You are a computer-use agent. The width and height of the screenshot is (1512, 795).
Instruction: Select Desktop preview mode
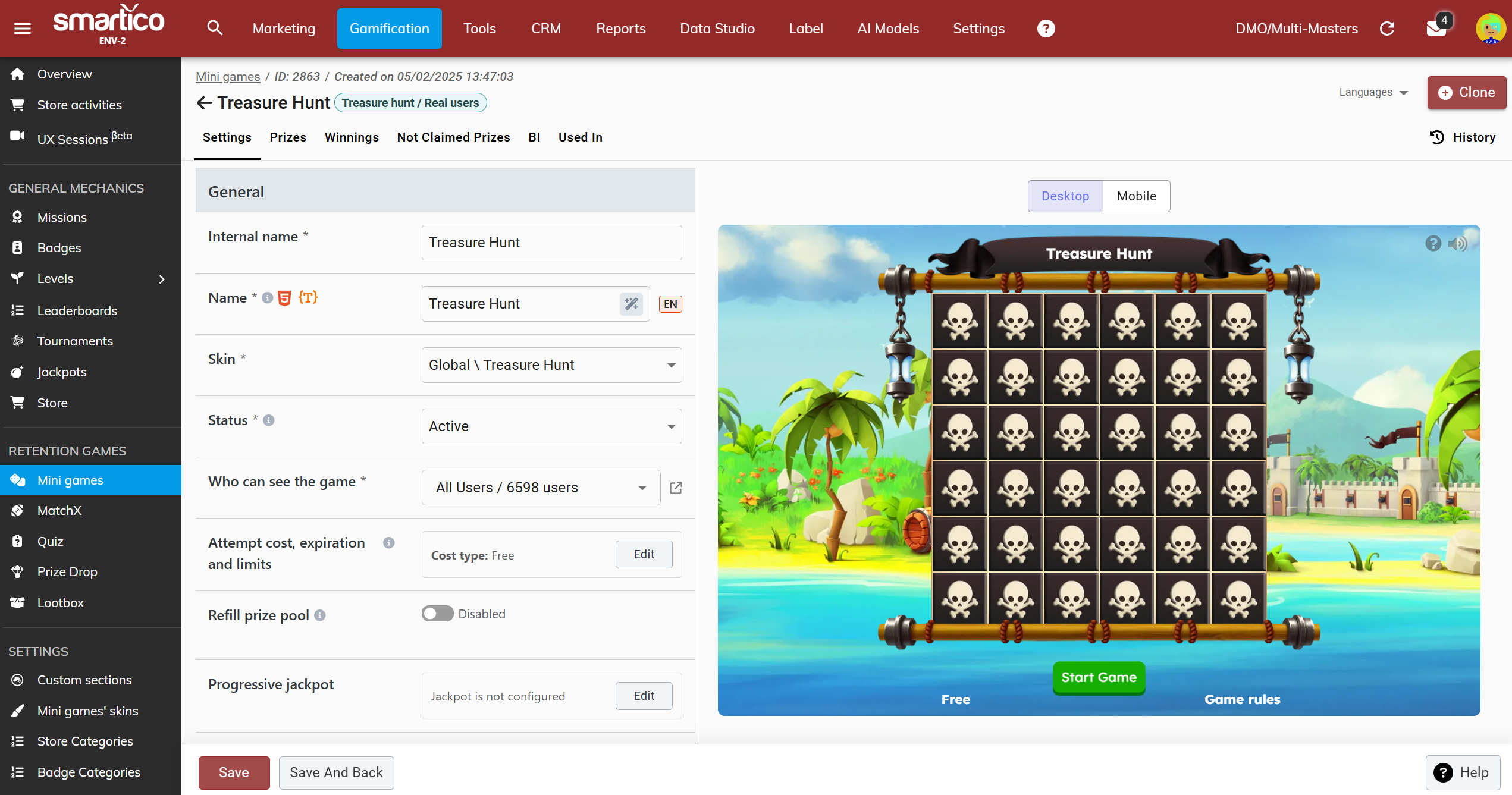(1065, 196)
